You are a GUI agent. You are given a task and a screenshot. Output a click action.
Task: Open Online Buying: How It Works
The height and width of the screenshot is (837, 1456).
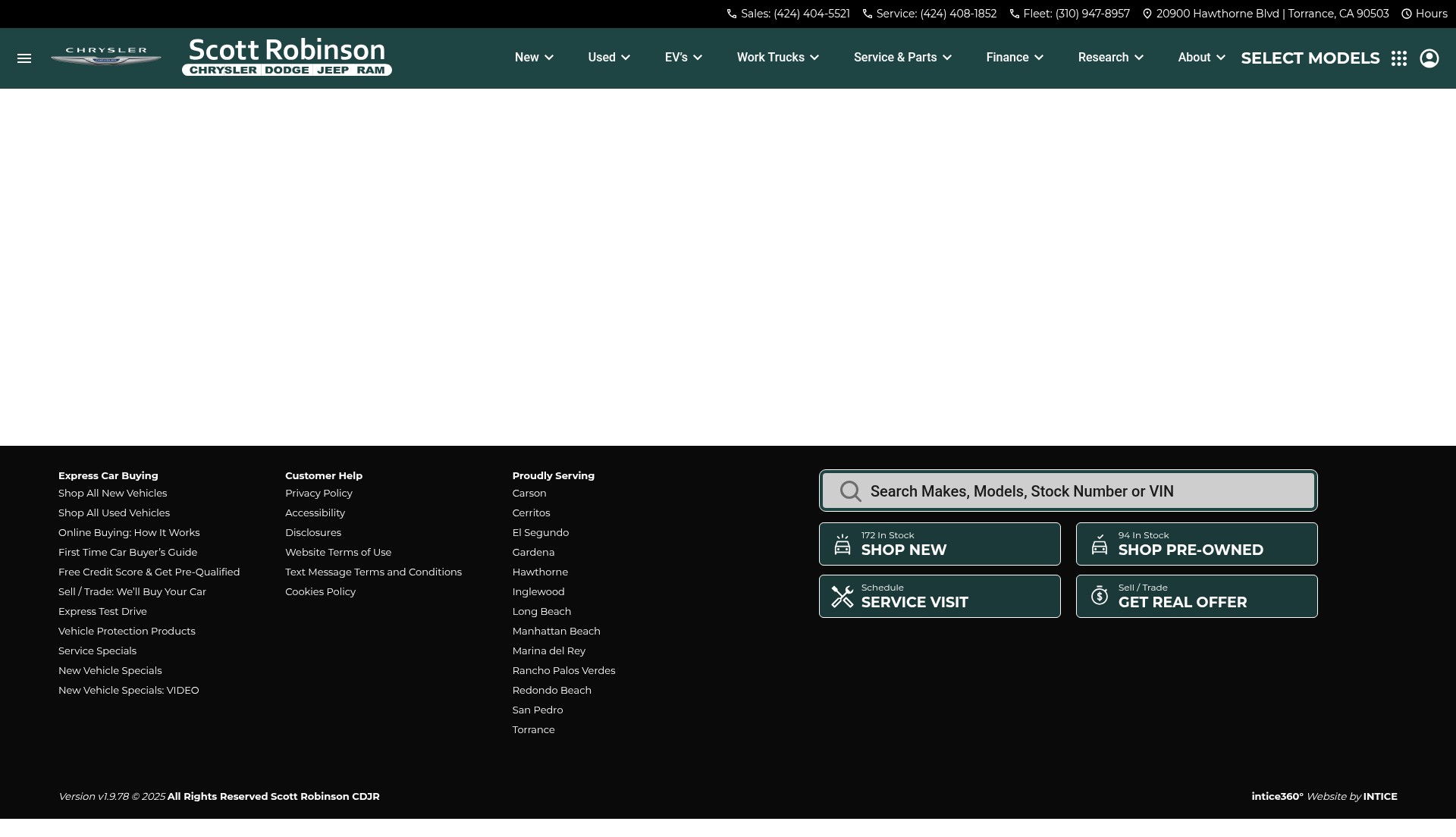(x=129, y=533)
